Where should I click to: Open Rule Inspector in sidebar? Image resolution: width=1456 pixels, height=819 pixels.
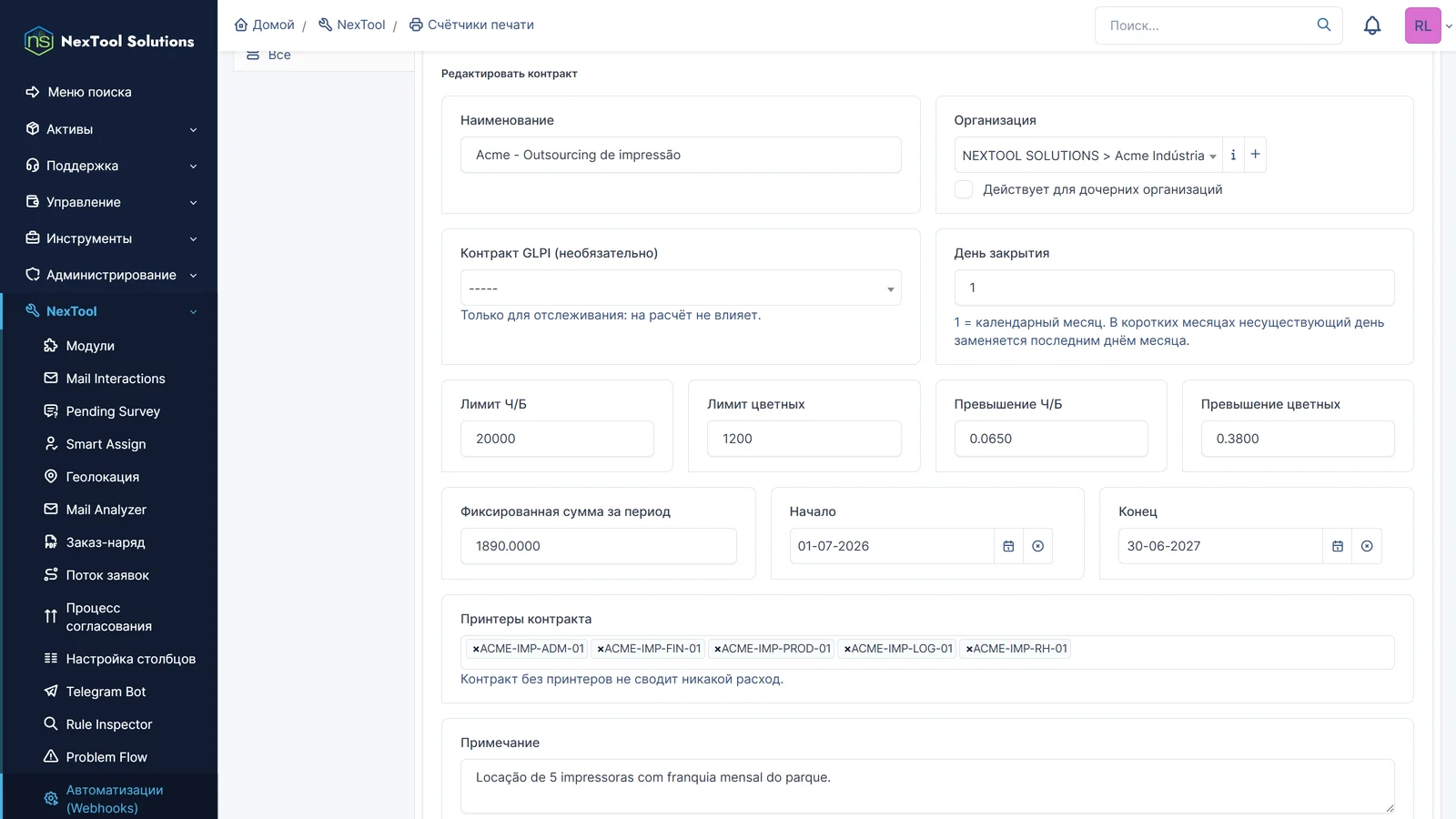pyautogui.click(x=109, y=724)
